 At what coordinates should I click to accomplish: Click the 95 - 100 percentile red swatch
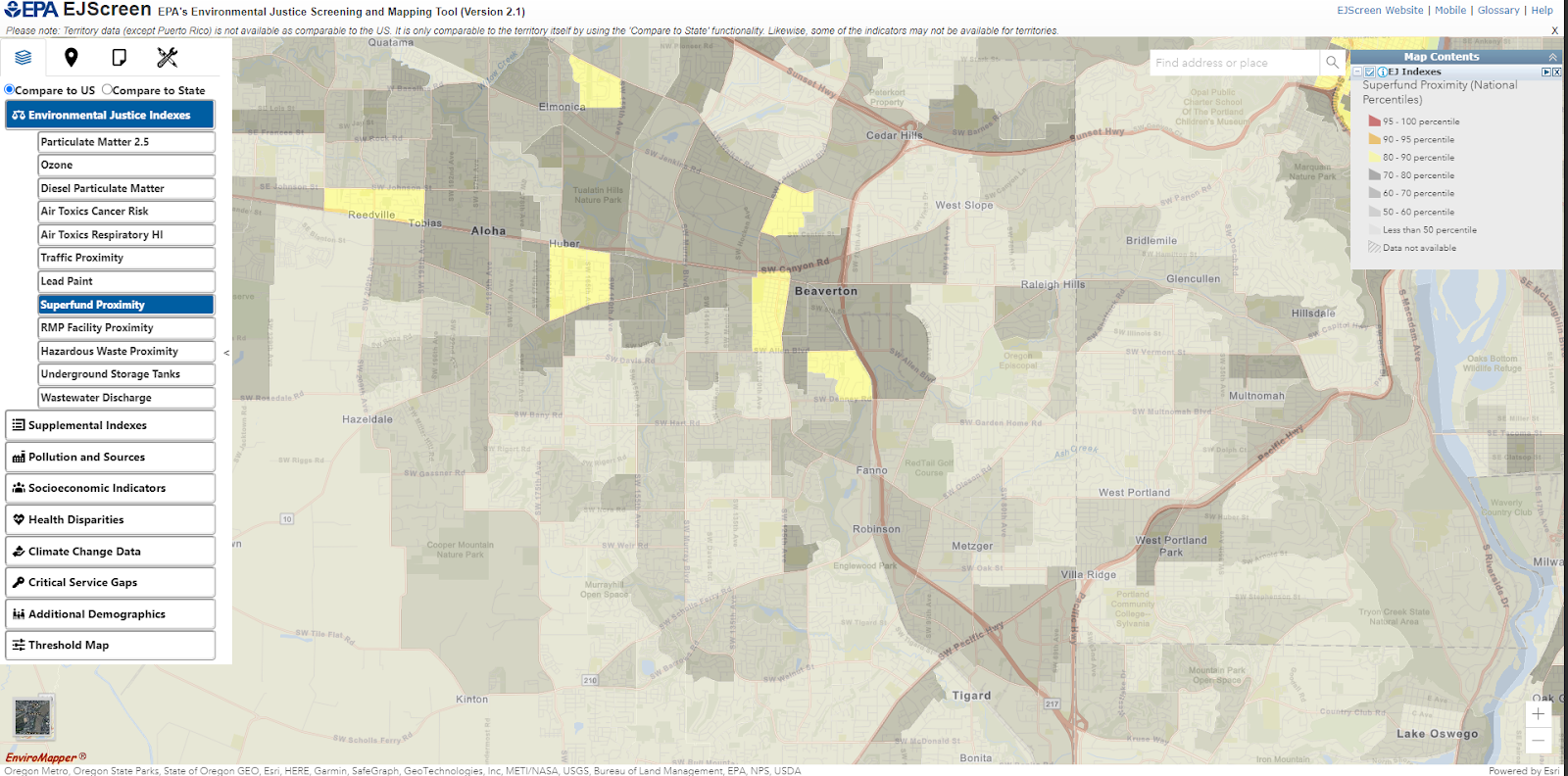1374,121
